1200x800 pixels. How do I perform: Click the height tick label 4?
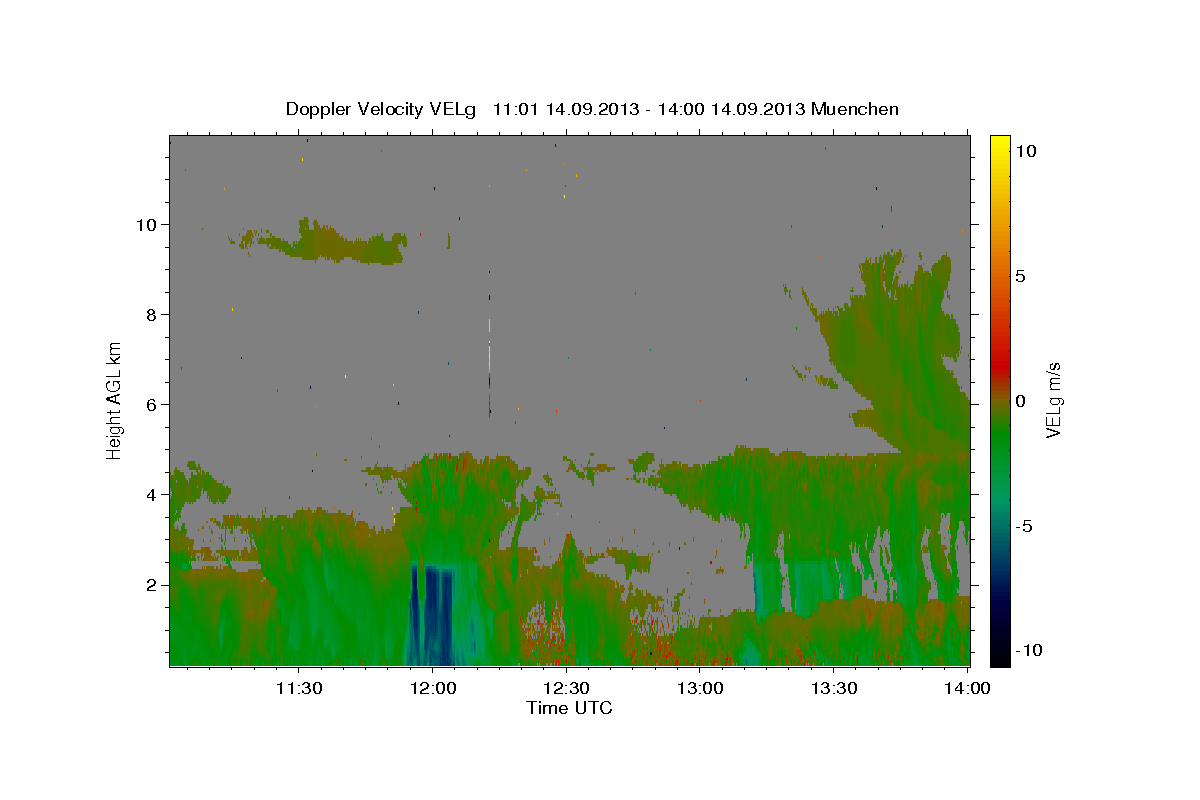point(149,494)
